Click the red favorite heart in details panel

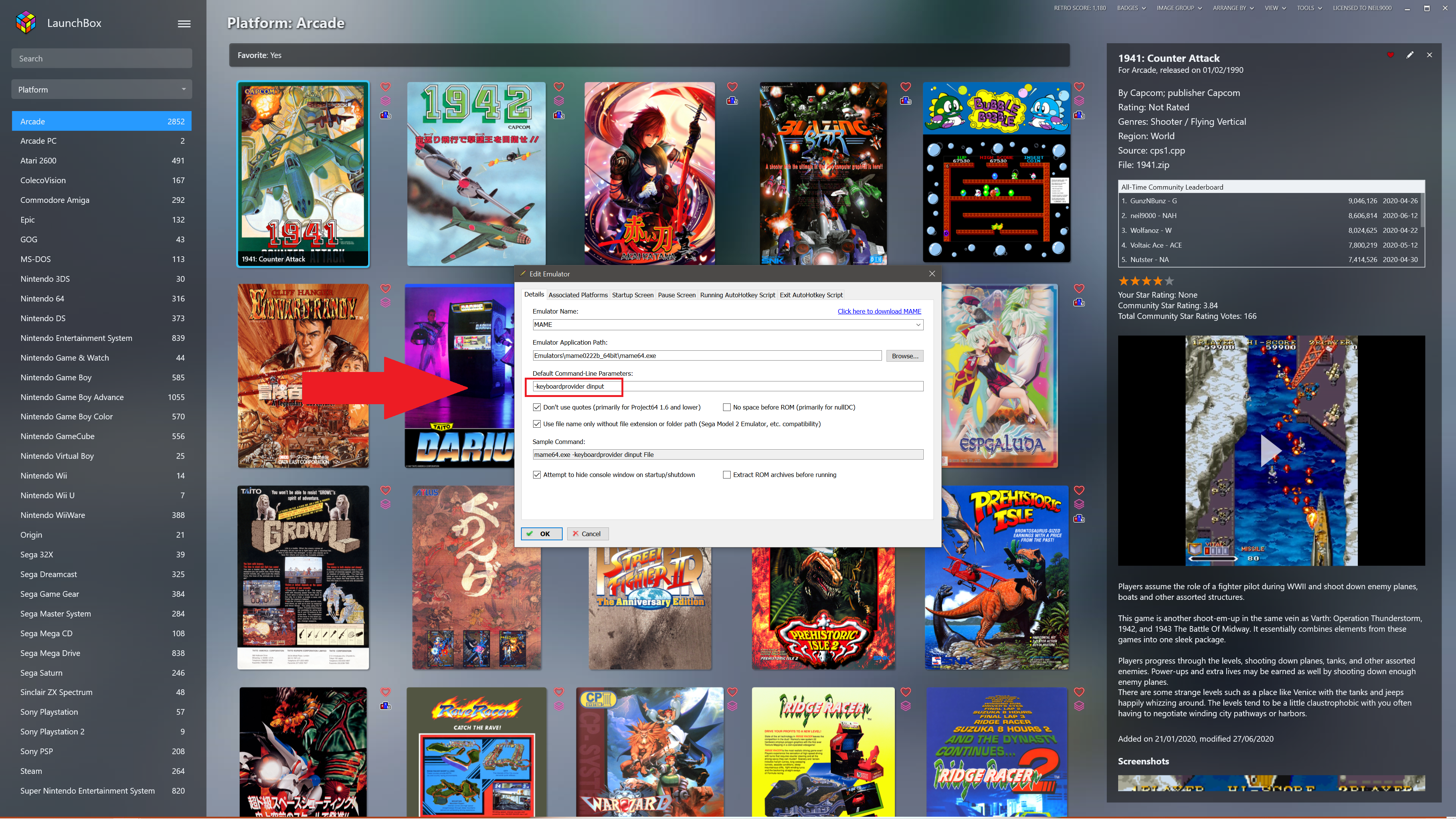coord(1390,55)
